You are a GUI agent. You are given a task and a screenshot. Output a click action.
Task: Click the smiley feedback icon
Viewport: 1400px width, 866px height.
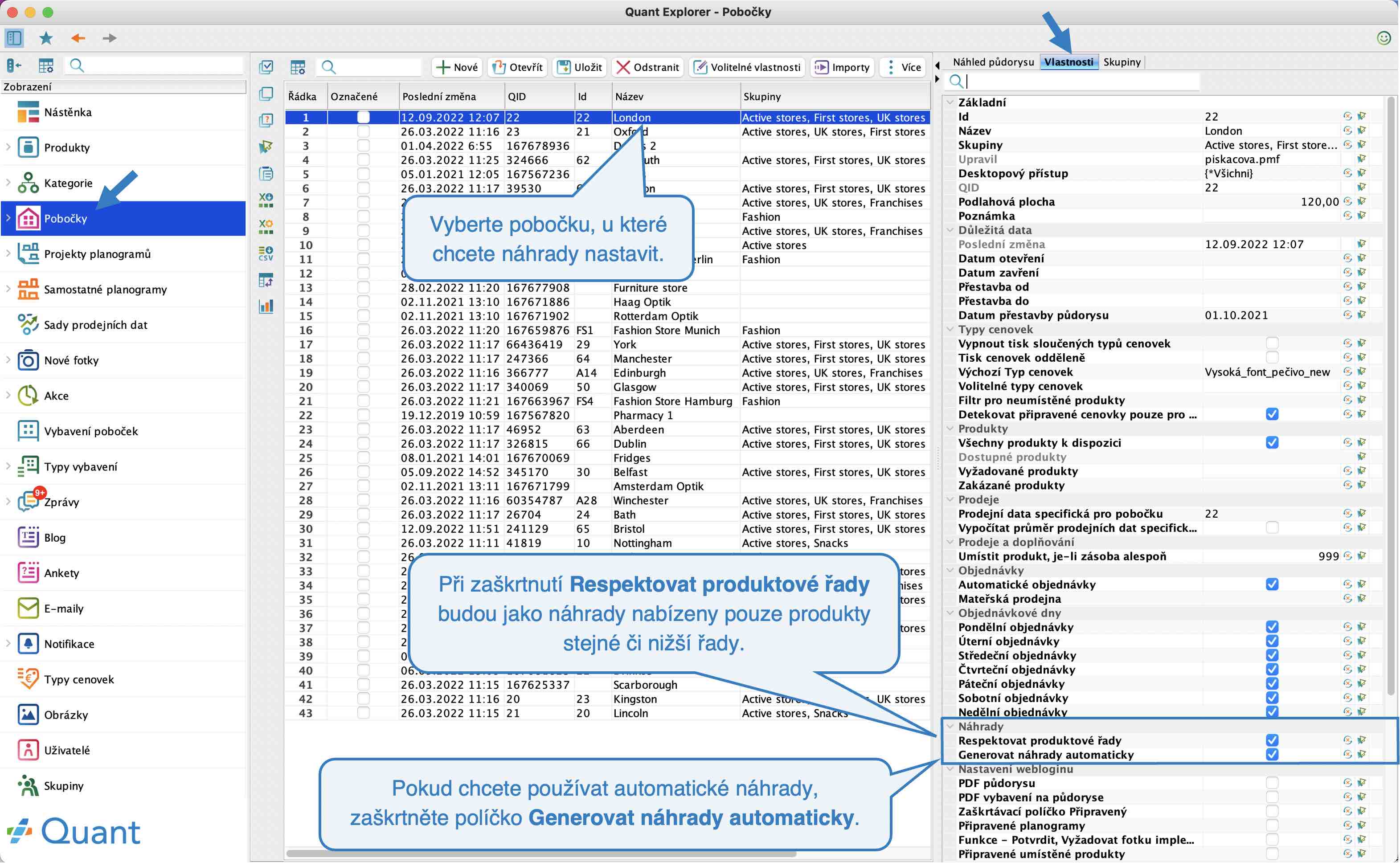point(1384,38)
